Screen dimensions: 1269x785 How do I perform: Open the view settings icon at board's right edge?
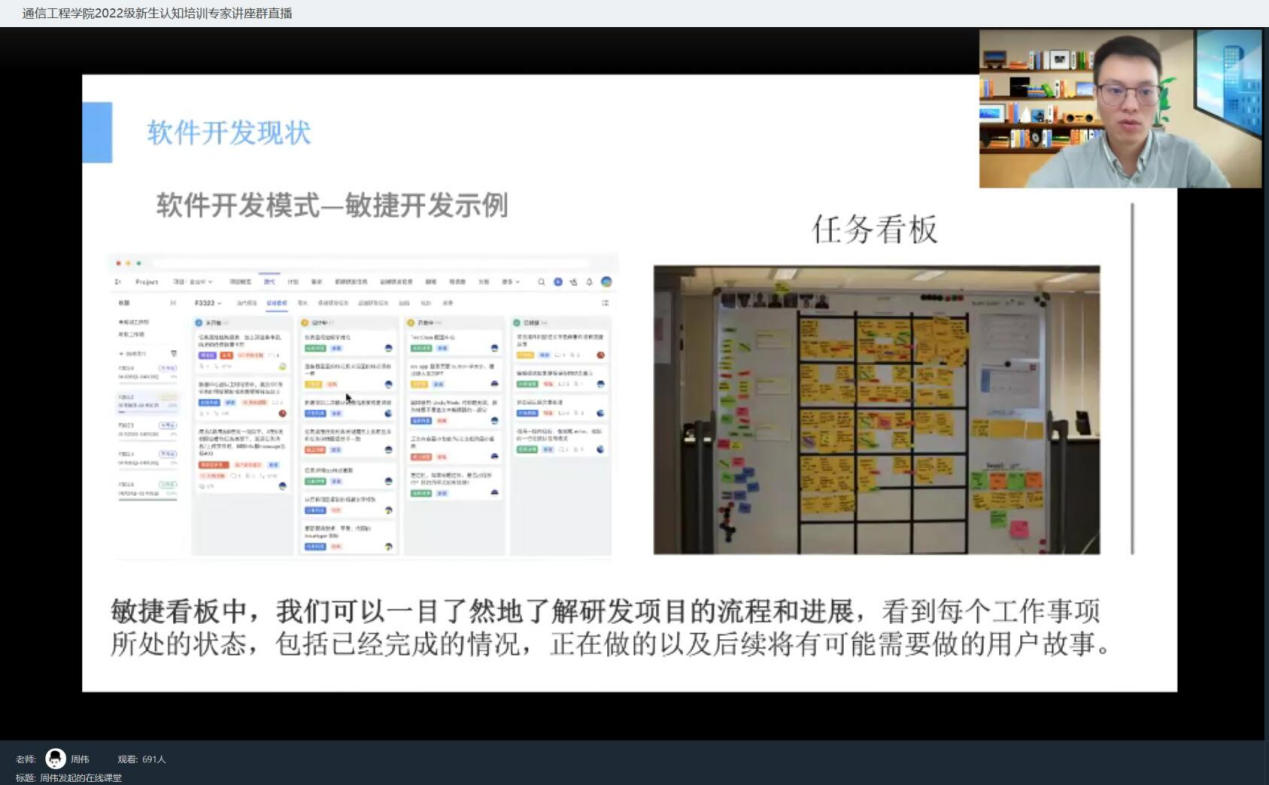point(605,302)
